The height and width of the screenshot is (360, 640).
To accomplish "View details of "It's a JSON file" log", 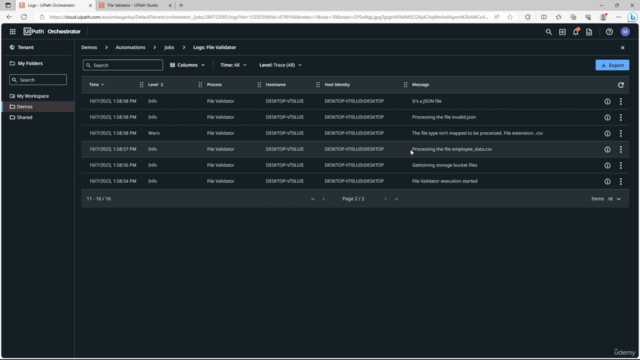I will tap(607, 101).
